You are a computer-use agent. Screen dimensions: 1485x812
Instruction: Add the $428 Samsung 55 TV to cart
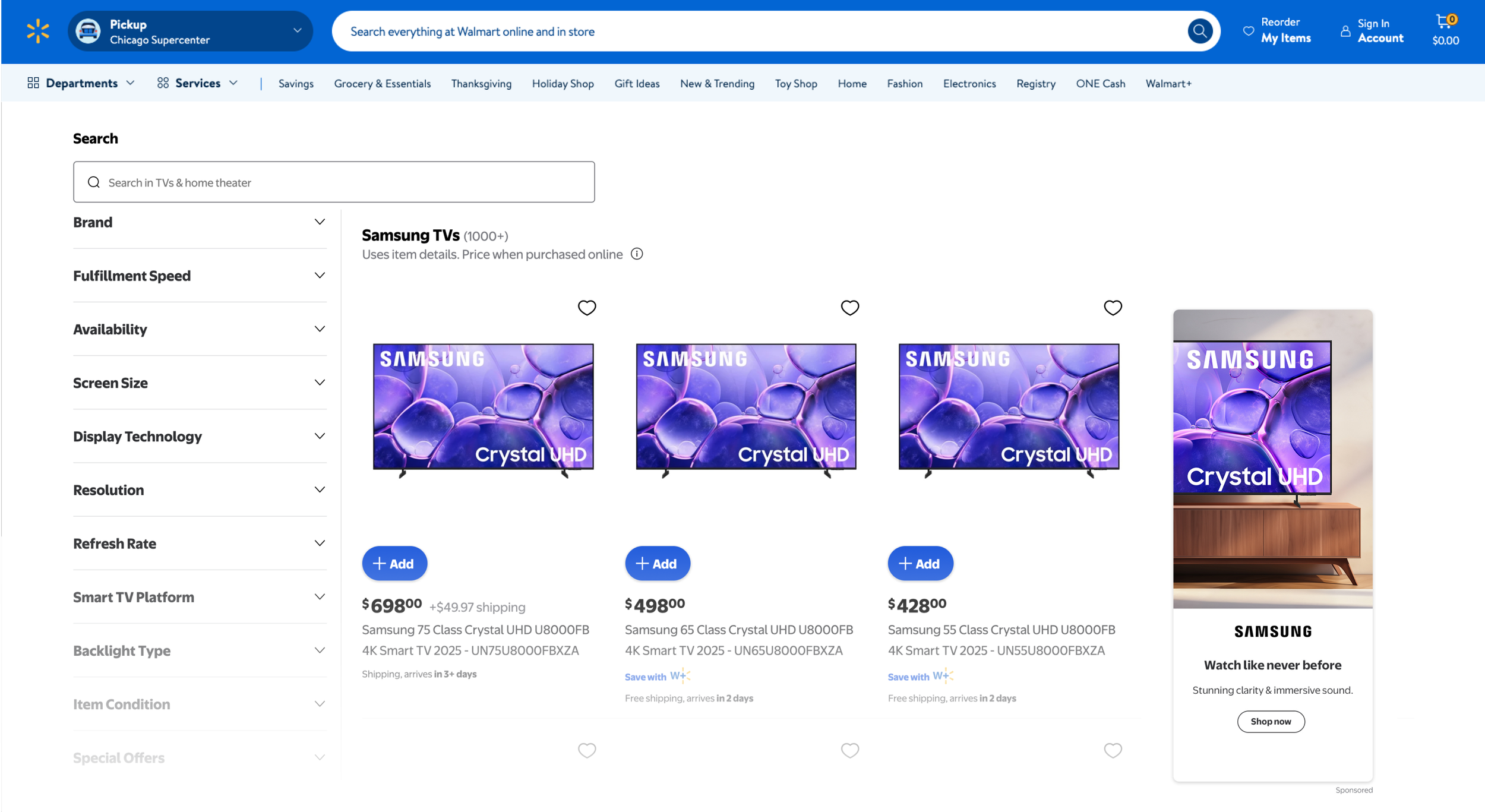(920, 563)
